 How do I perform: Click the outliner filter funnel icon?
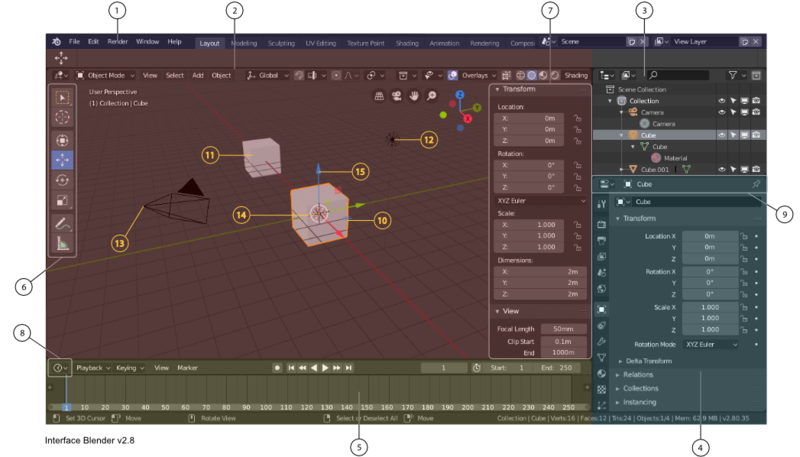coord(733,75)
